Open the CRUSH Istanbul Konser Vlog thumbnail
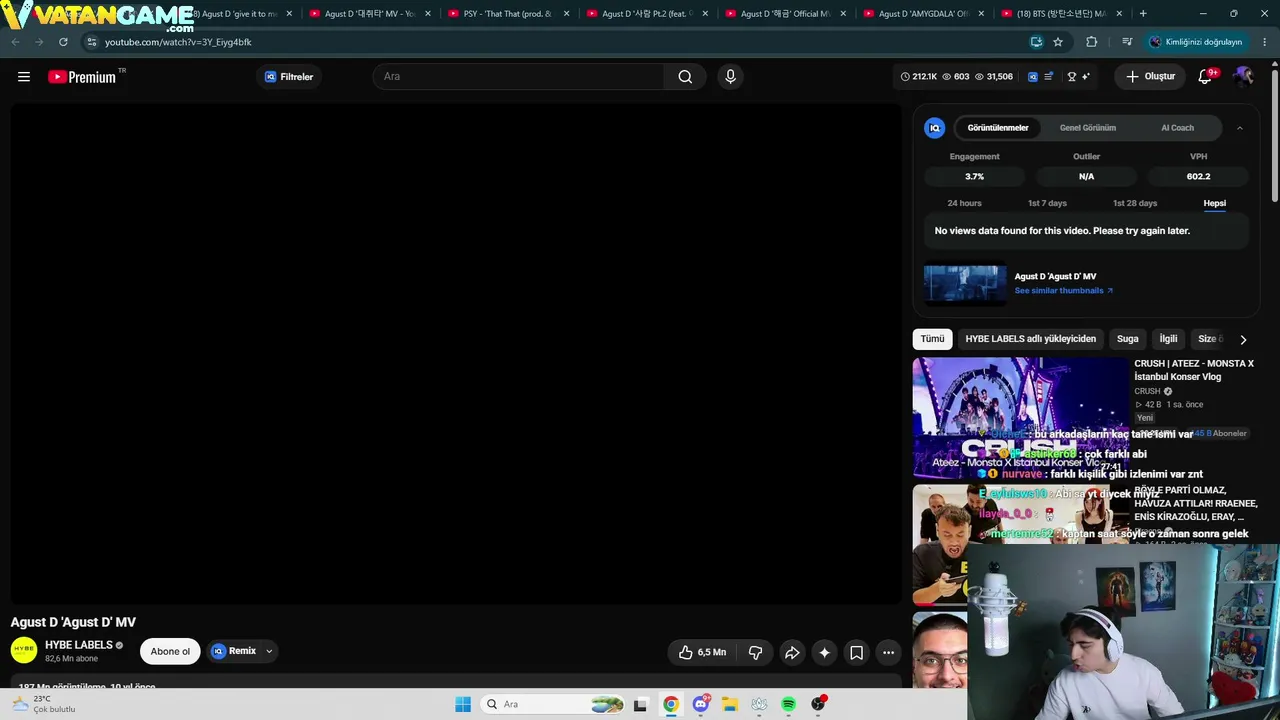Image resolution: width=1280 pixels, height=720 pixels. (1020, 418)
